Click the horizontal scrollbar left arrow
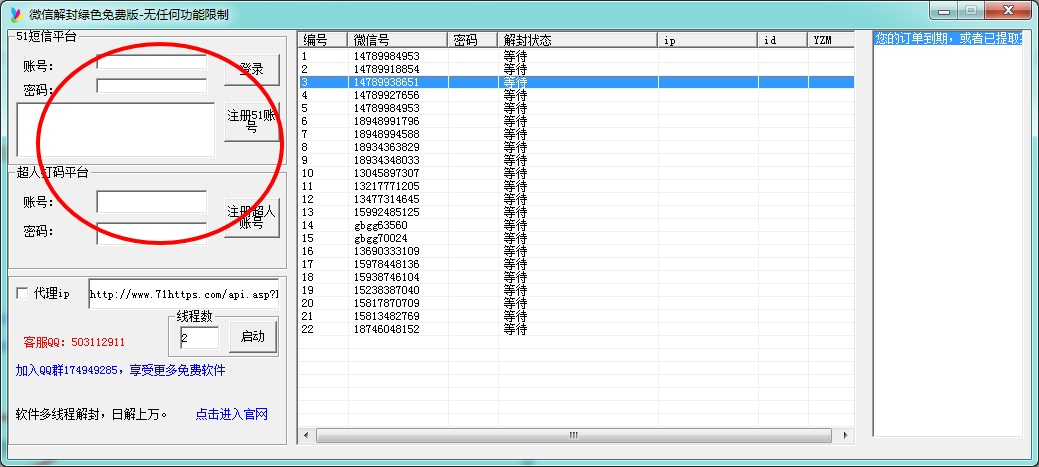 click(306, 435)
